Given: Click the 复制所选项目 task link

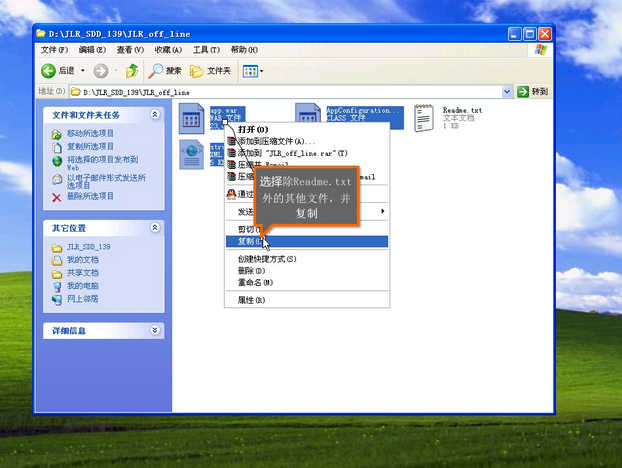Looking at the screenshot, I should 90,146.
